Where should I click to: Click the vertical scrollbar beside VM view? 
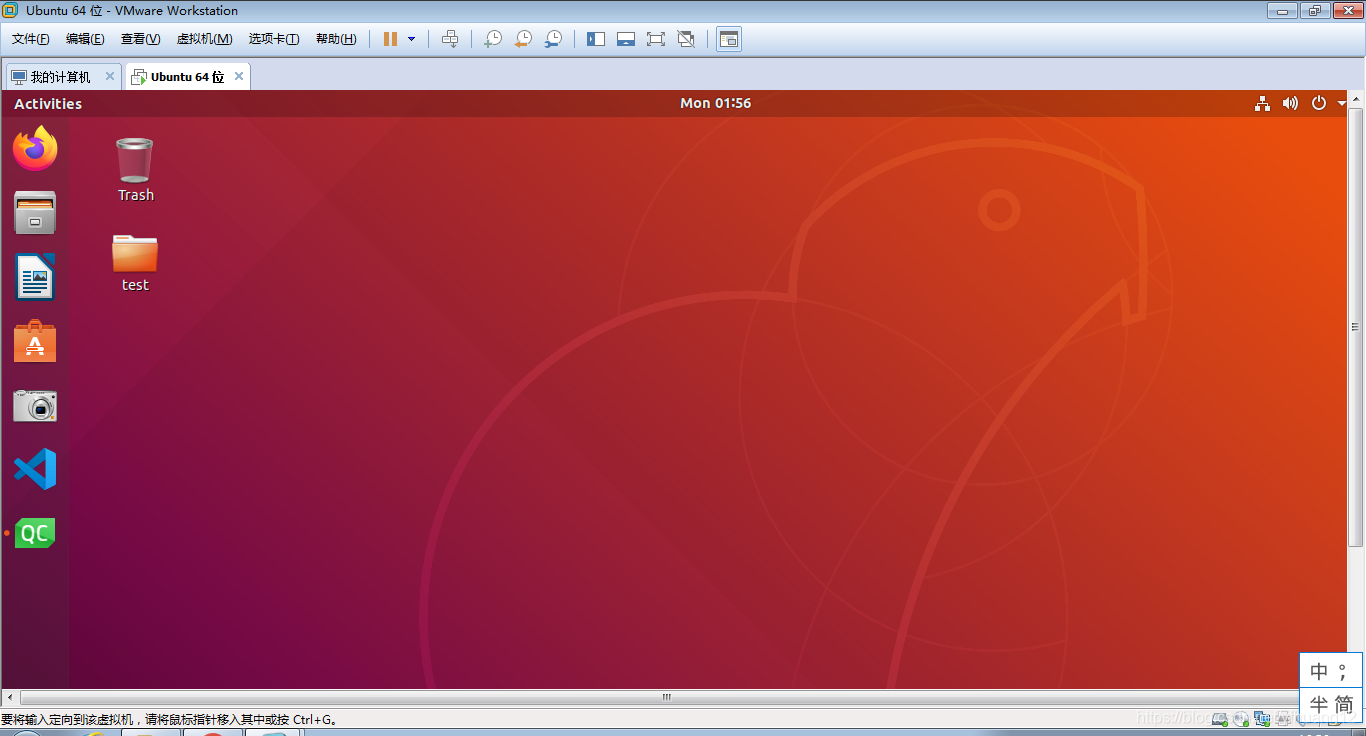pyautogui.click(x=1356, y=326)
